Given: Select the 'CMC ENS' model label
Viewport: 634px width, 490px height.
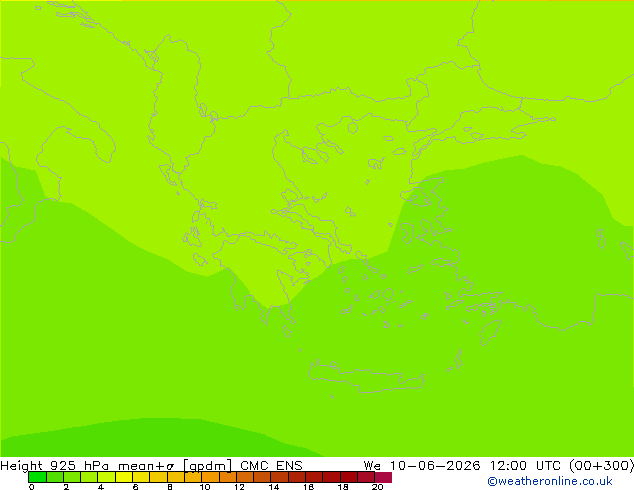Looking at the screenshot, I should pos(271,465).
